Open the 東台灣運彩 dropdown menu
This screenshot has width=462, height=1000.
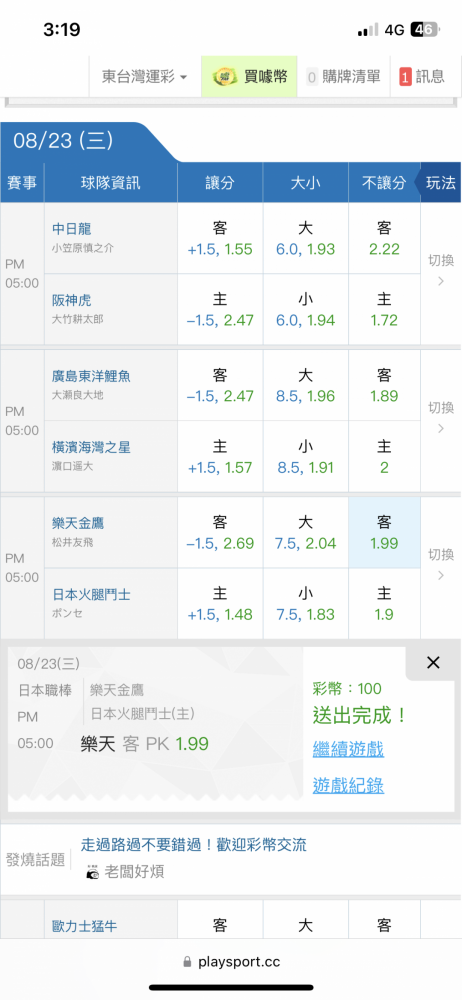tap(145, 77)
